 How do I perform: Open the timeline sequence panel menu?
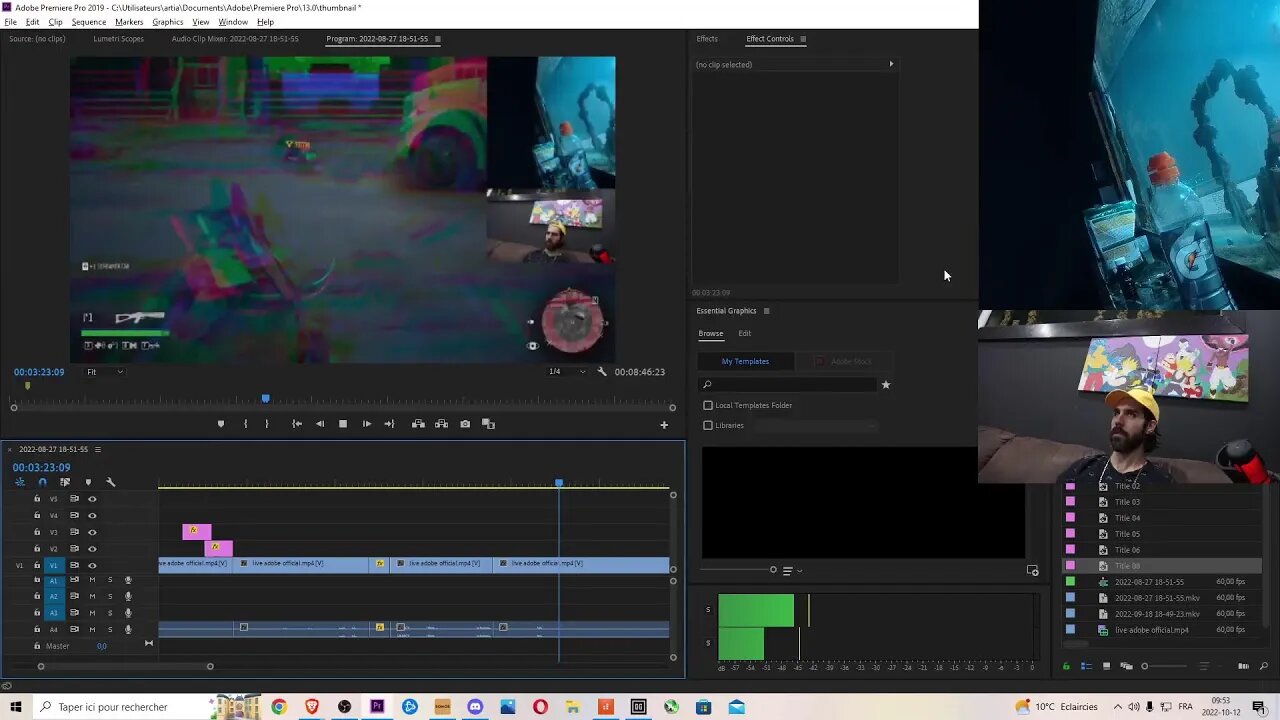pos(97,449)
